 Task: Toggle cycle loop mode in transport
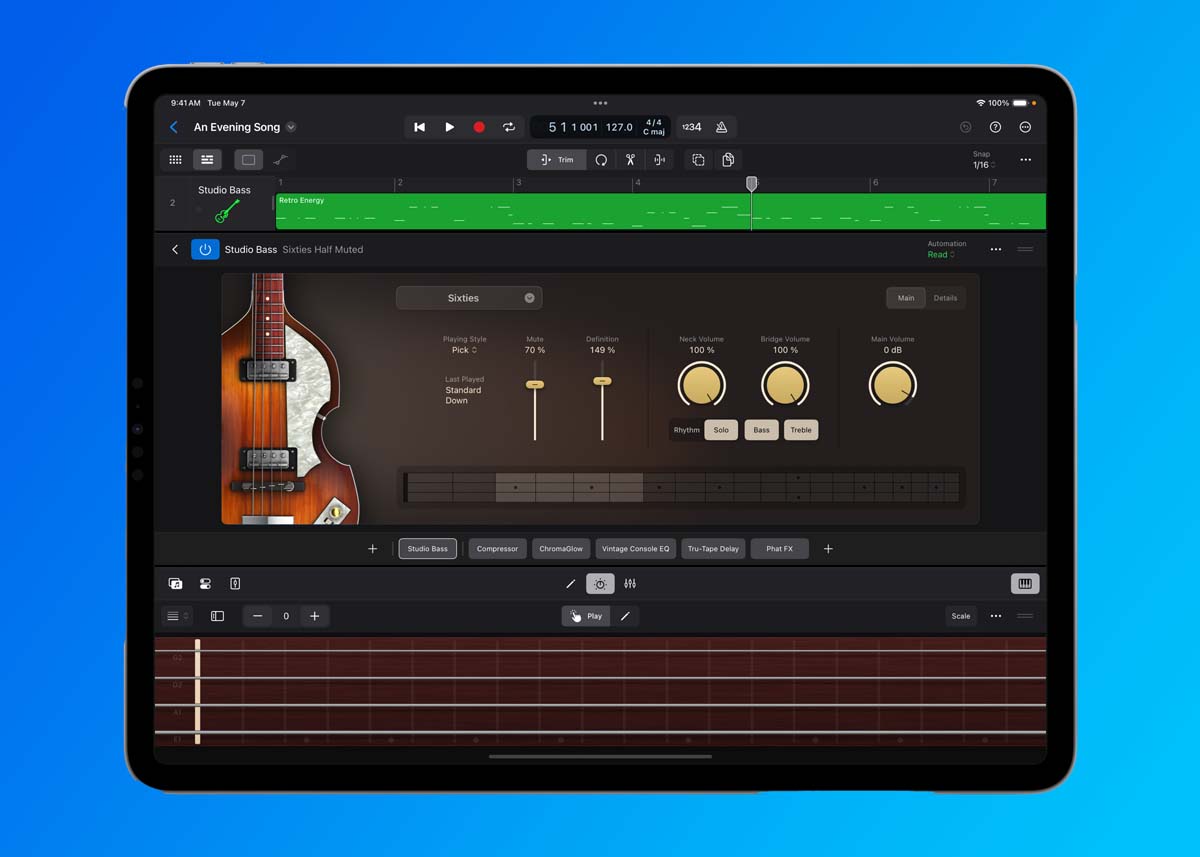(x=508, y=127)
